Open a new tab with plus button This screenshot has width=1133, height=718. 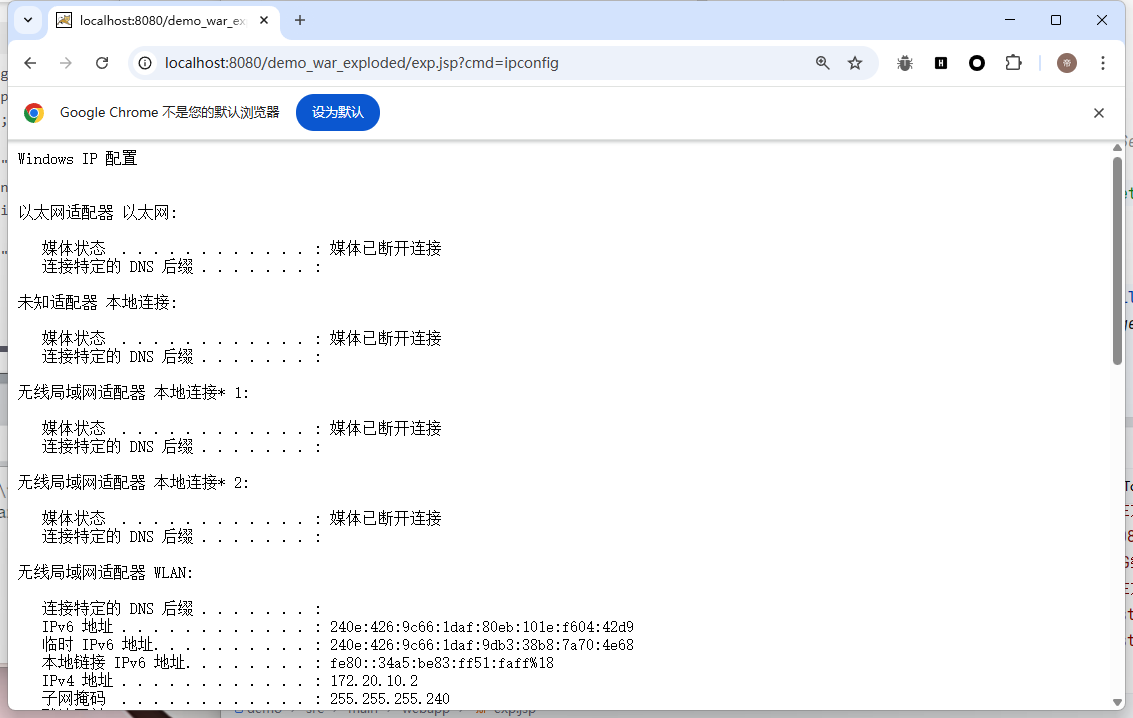pyautogui.click(x=300, y=20)
